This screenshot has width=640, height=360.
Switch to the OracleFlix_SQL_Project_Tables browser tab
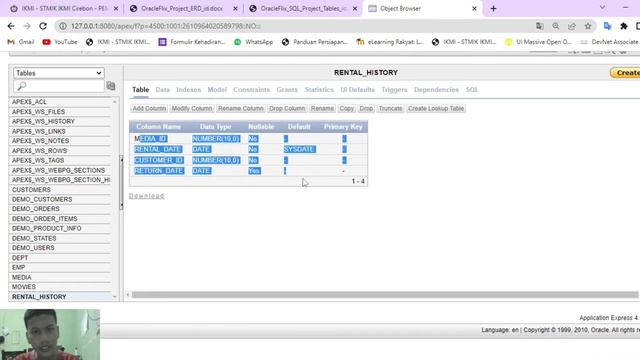[x=302, y=9]
